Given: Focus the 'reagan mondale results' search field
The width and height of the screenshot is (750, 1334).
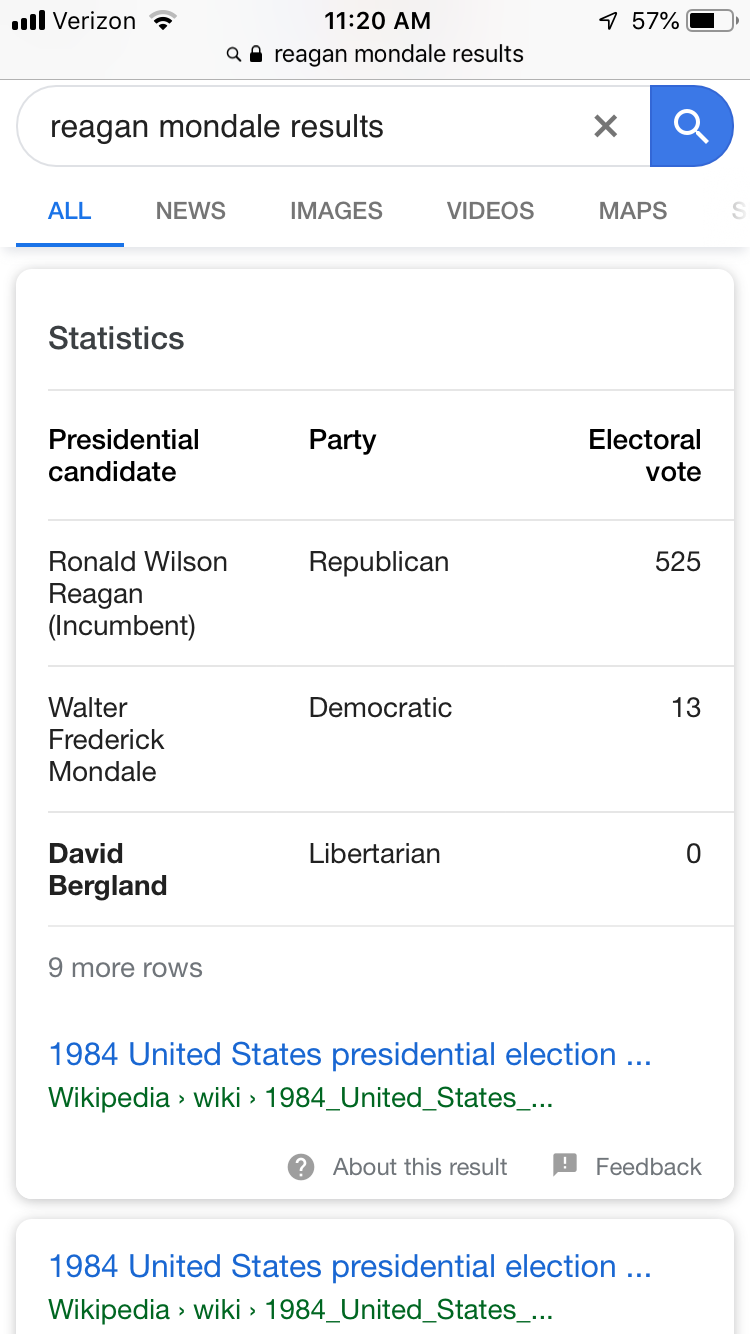Looking at the screenshot, I should pos(300,127).
